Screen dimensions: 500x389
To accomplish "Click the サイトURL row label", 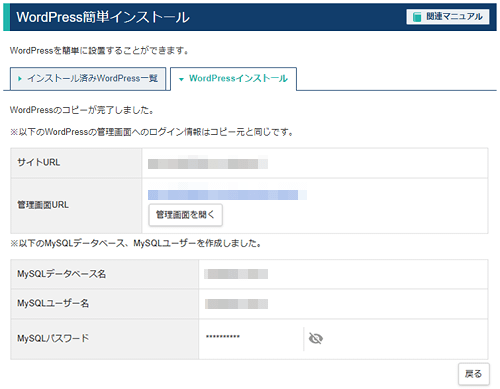I will (39, 162).
